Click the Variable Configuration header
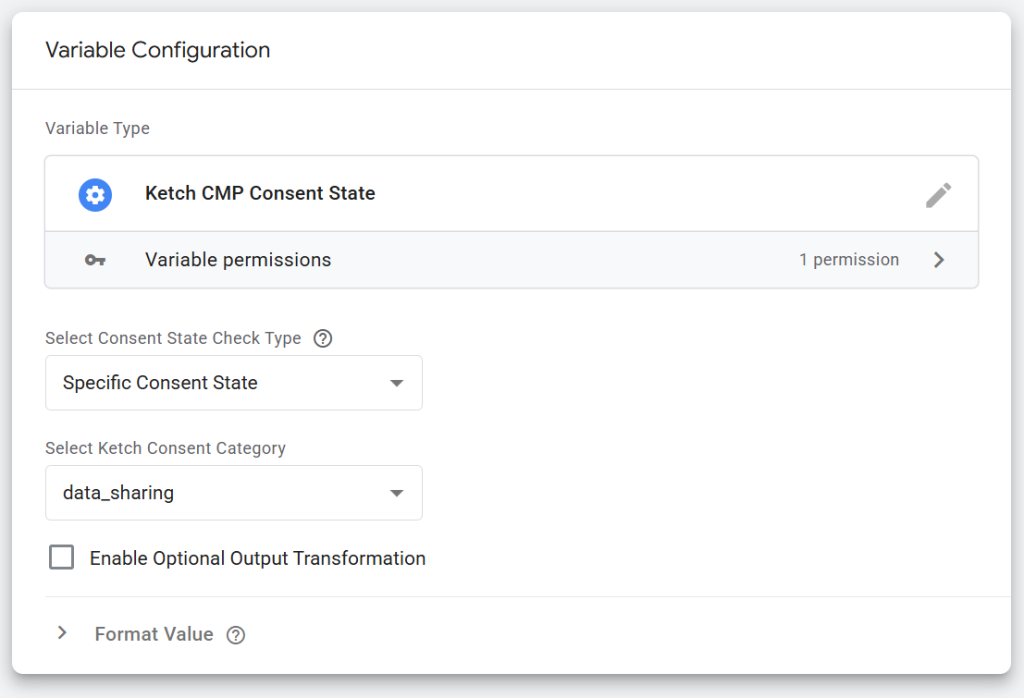This screenshot has height=698, width=1024. [x=157, y=50]
